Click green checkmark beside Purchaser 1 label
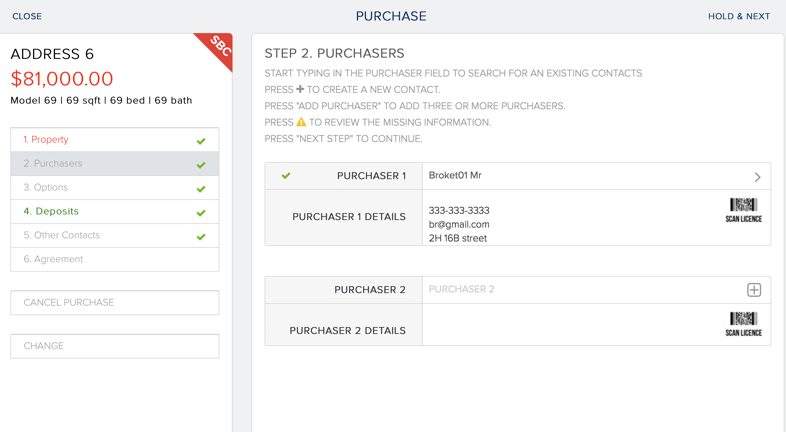786x432 pixels. pyautogui.click(x=286, y=176)
